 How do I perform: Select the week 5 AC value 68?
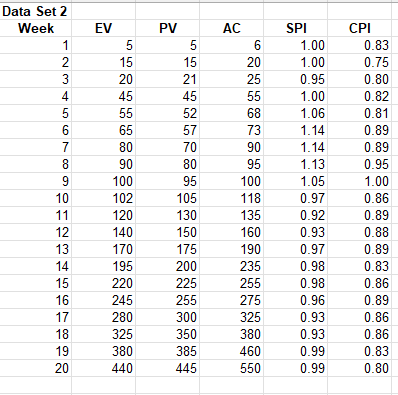(231, 113)
